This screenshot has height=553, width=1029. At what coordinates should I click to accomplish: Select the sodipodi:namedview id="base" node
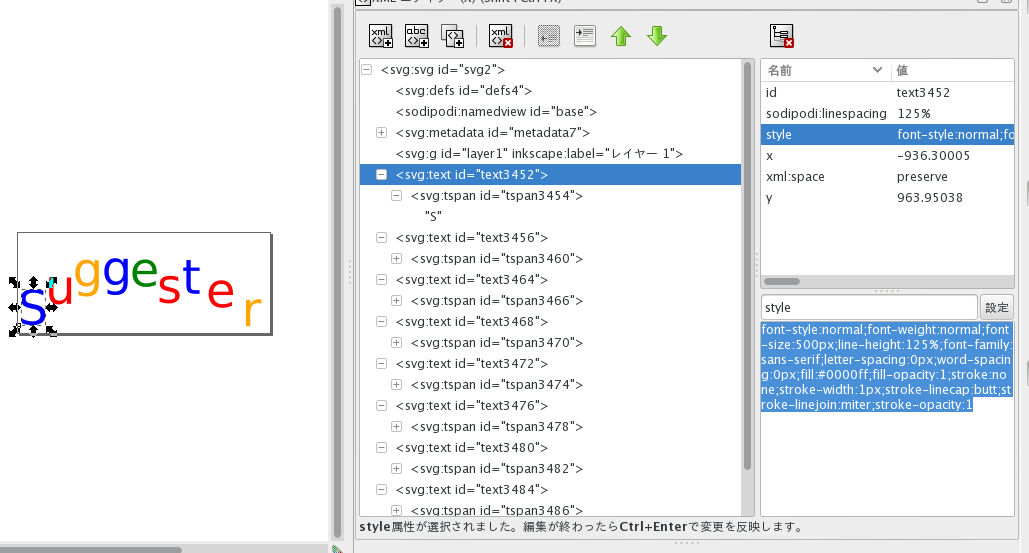pyautogui.click(x=496, y=112)
